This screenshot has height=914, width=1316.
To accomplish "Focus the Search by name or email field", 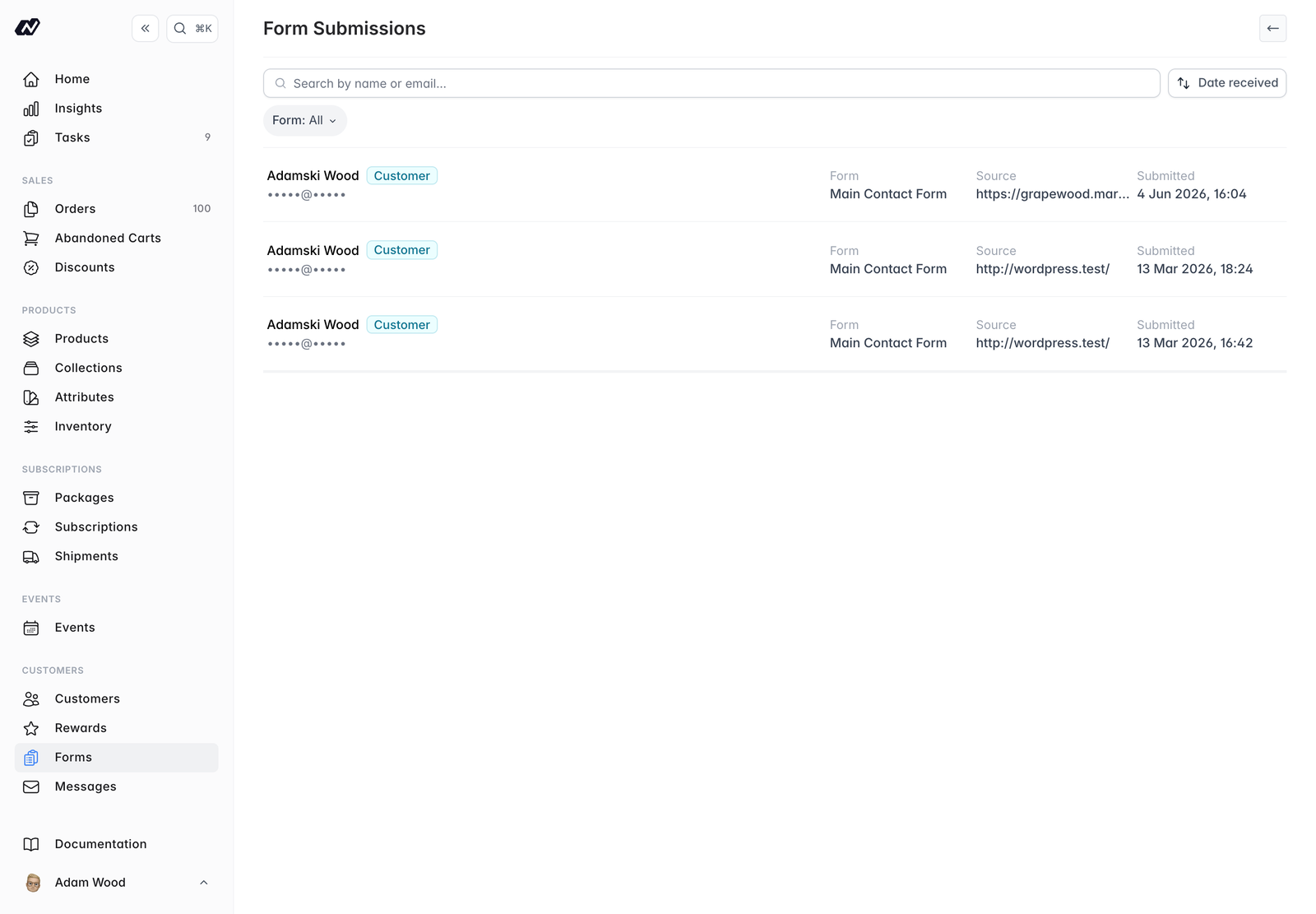I will click(711, 83).
